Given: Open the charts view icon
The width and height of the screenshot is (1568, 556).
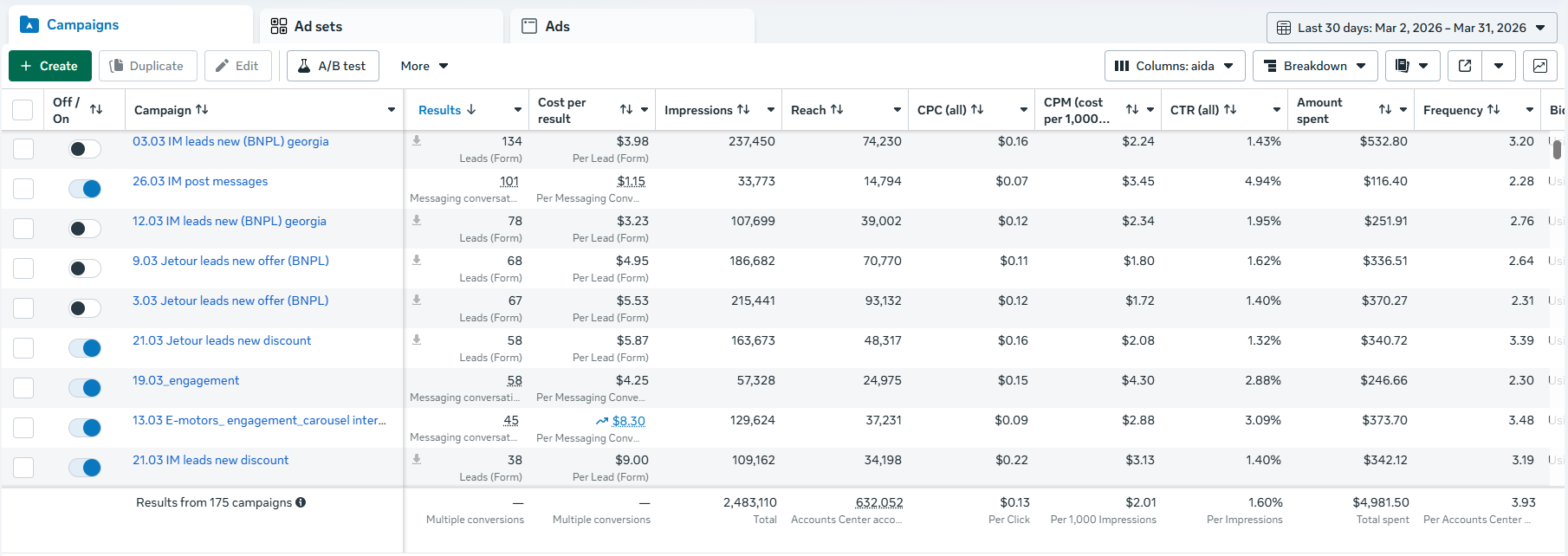Looking at the screenshot, I should 1539,66.
